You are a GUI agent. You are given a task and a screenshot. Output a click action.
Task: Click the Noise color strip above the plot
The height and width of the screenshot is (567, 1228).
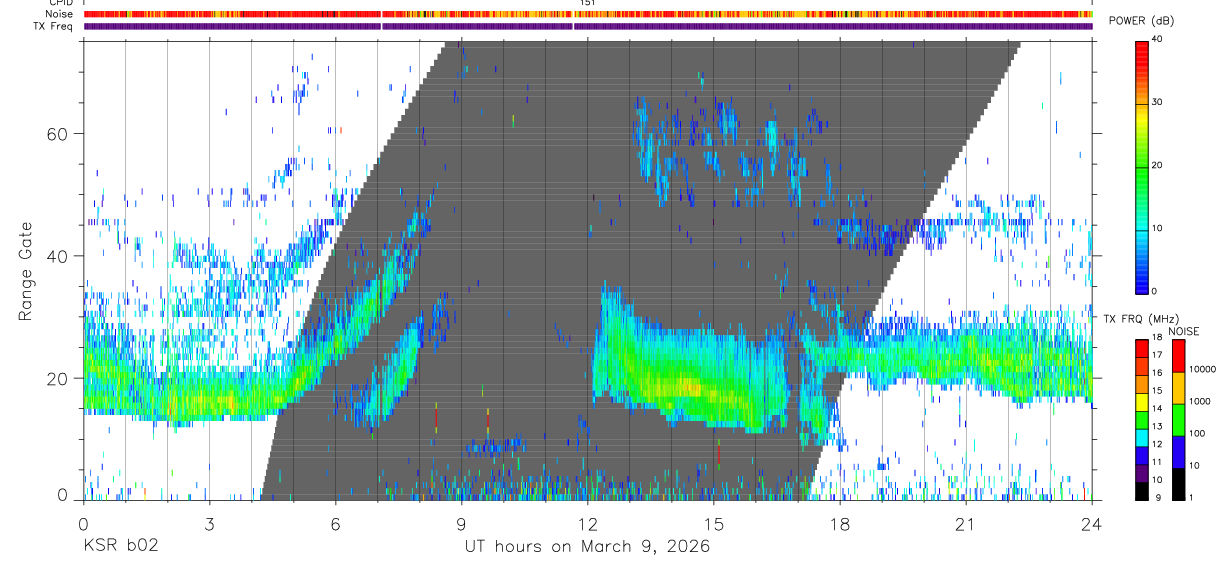pos(588,14)
